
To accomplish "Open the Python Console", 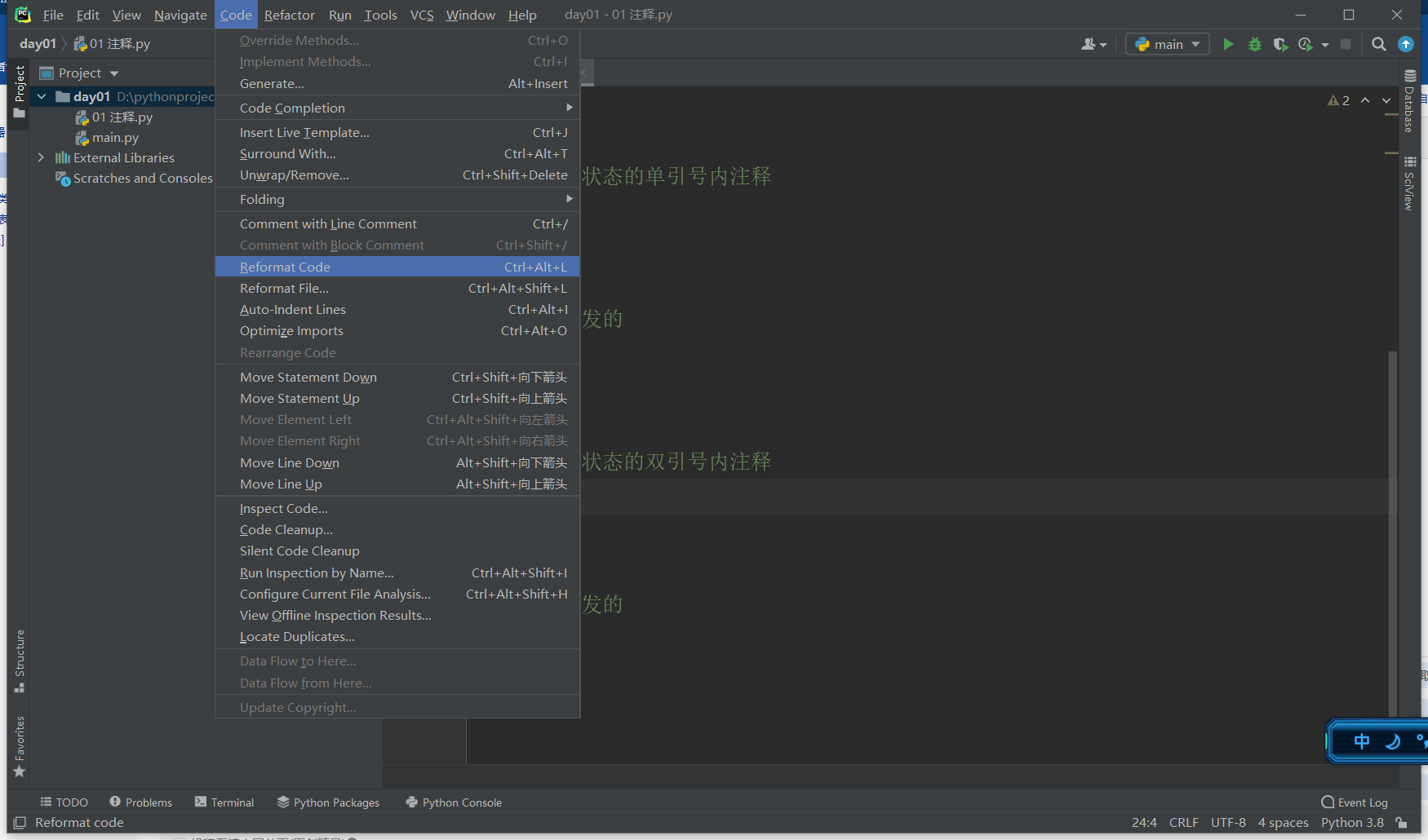I will pyautogui.click(x=454, y=802).
